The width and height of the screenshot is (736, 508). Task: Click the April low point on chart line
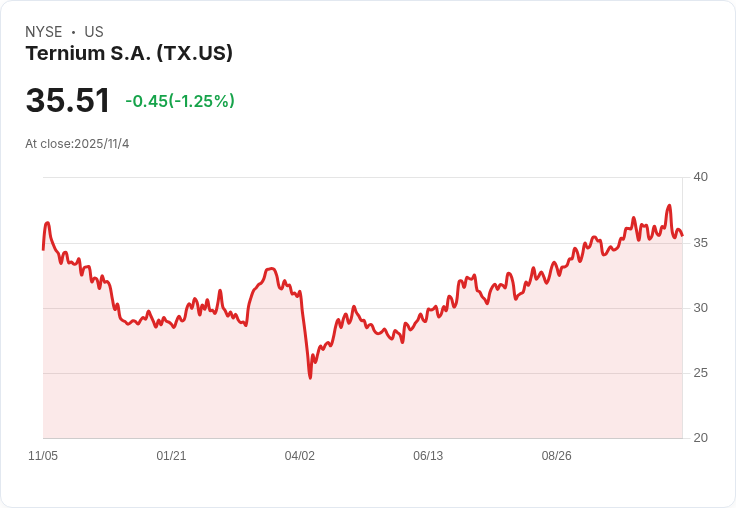tap(310, 377)
